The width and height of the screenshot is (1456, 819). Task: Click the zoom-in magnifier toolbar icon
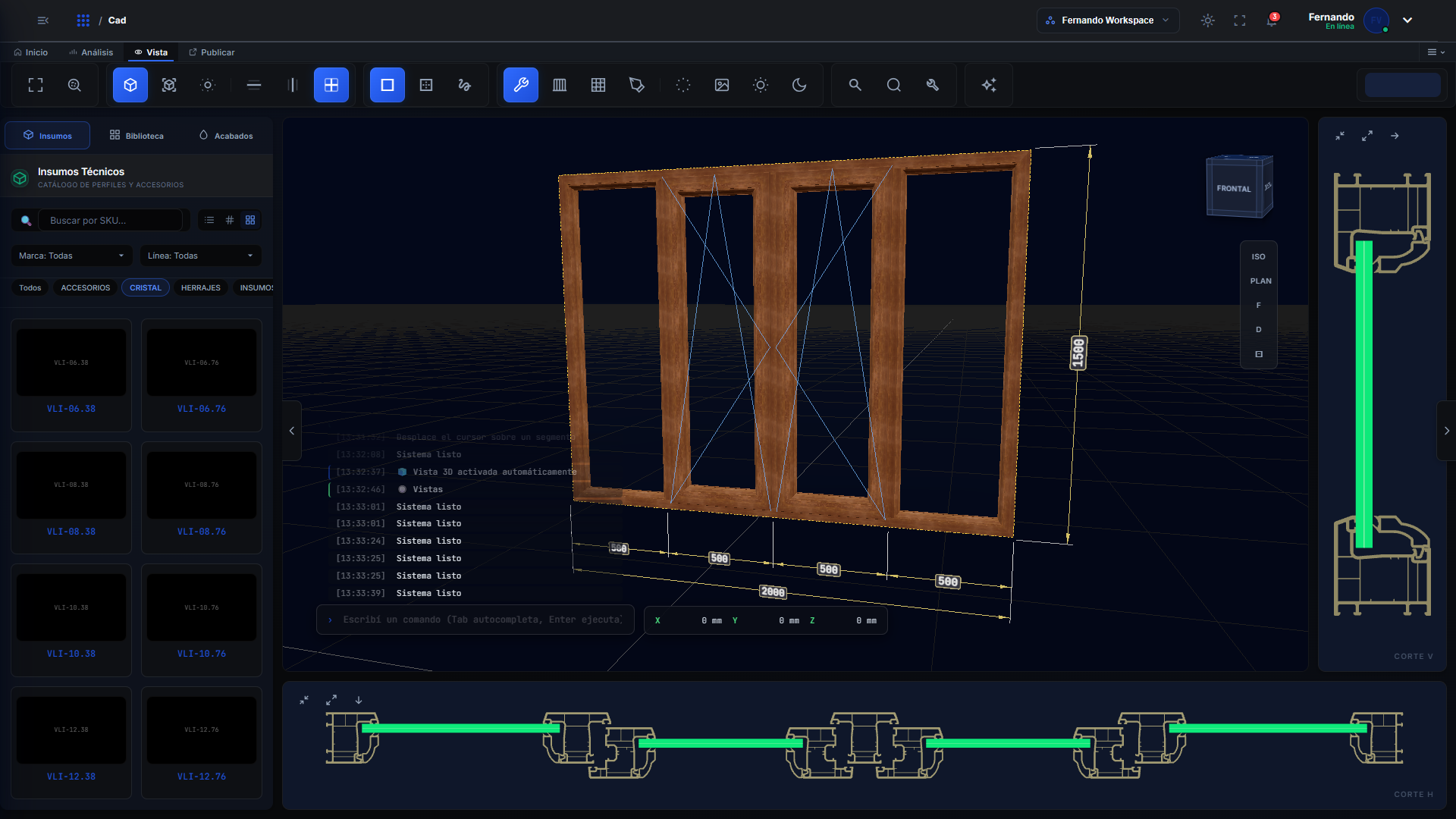pos(74,85)
